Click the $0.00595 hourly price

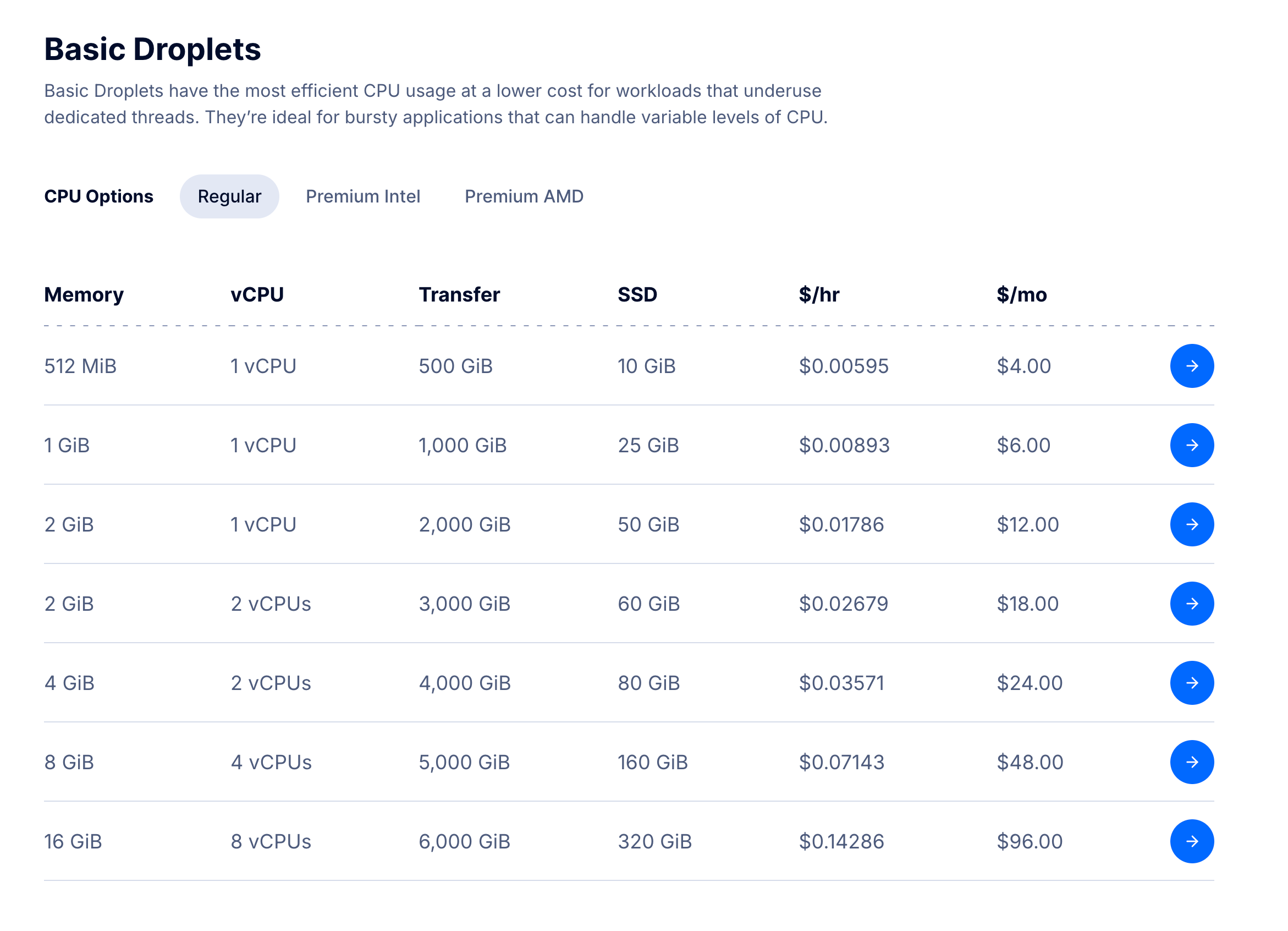(x=844, y=366)
